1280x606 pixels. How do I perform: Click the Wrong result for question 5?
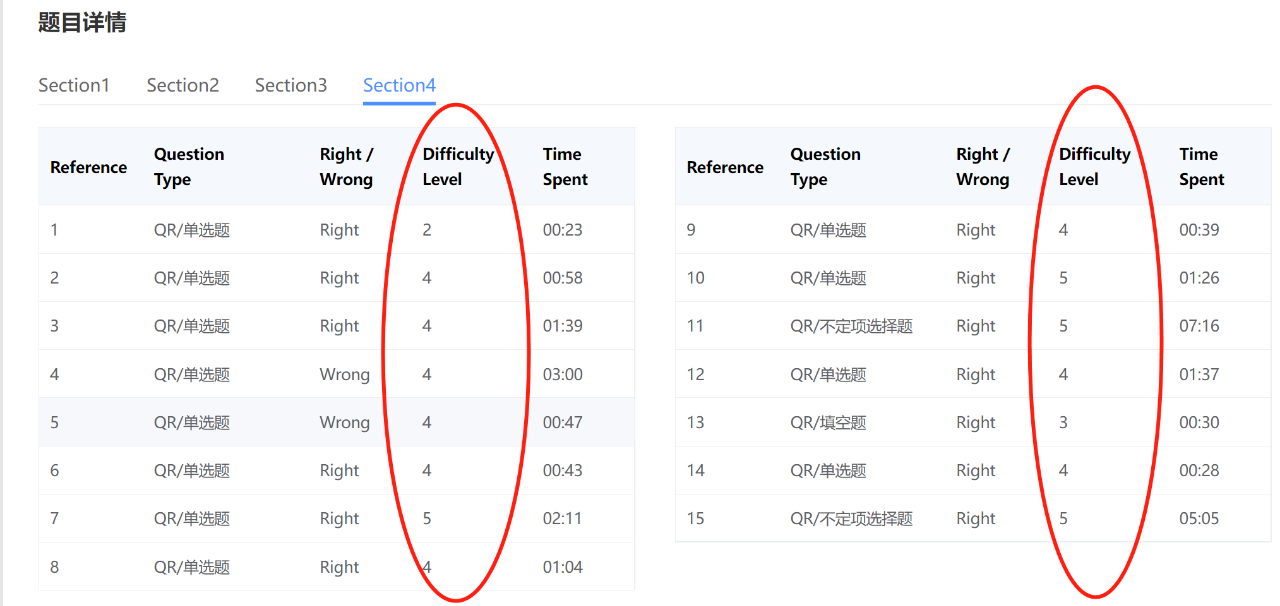(x=345, y=422)
